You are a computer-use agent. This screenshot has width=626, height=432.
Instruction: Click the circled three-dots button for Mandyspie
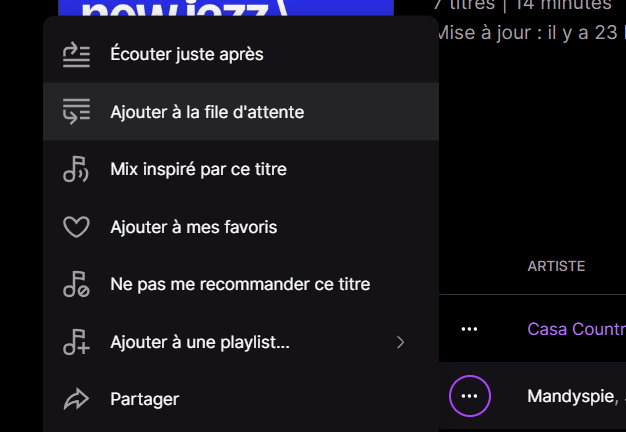click(x=469, y=397)
